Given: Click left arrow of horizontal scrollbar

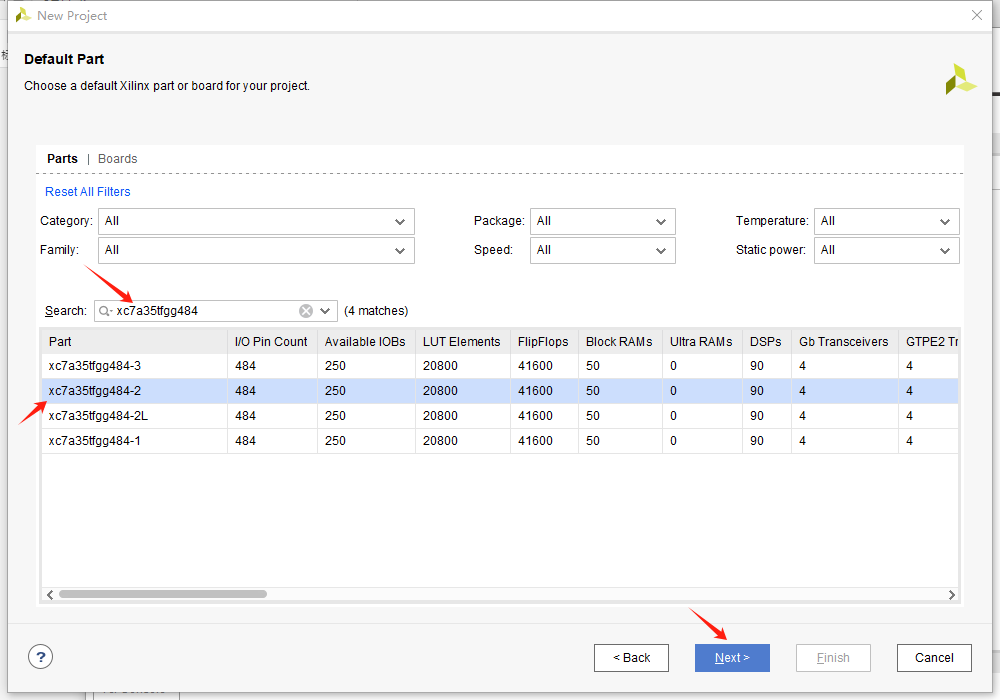Looking at the screenshot, I should pos(50,595).
